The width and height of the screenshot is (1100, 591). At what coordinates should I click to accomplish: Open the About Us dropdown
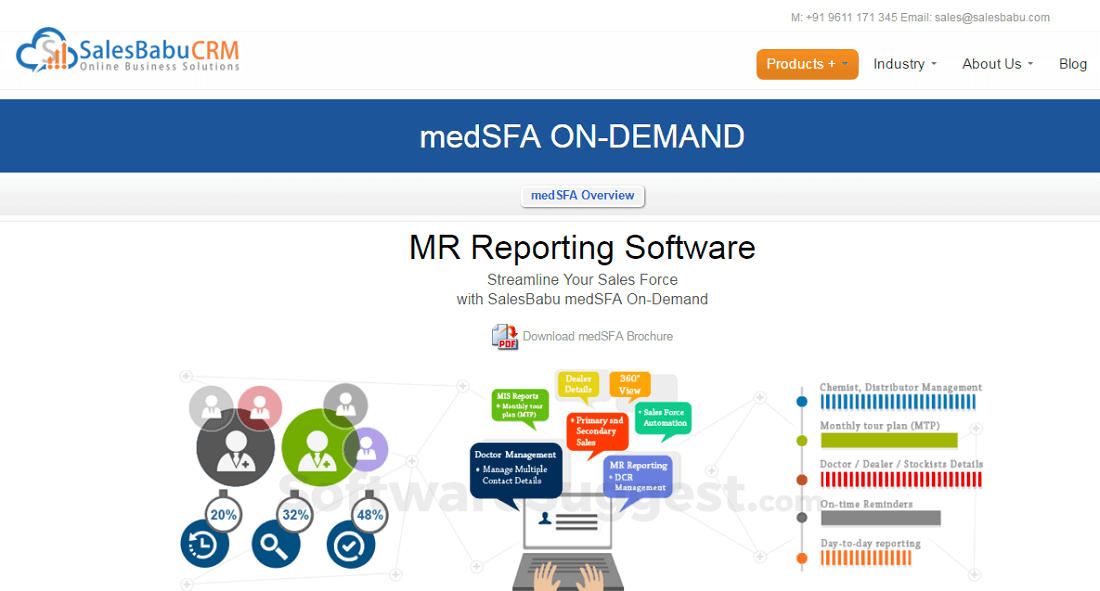[x=996, y=63]
